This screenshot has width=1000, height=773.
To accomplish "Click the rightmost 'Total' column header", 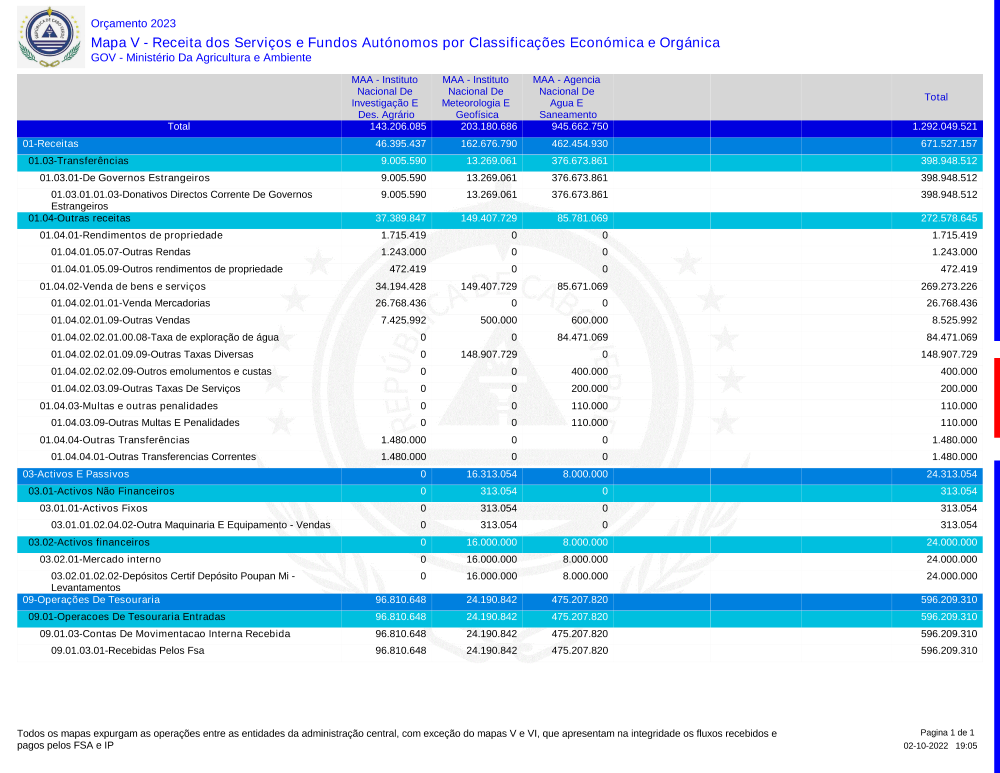I will coord(936,97).
